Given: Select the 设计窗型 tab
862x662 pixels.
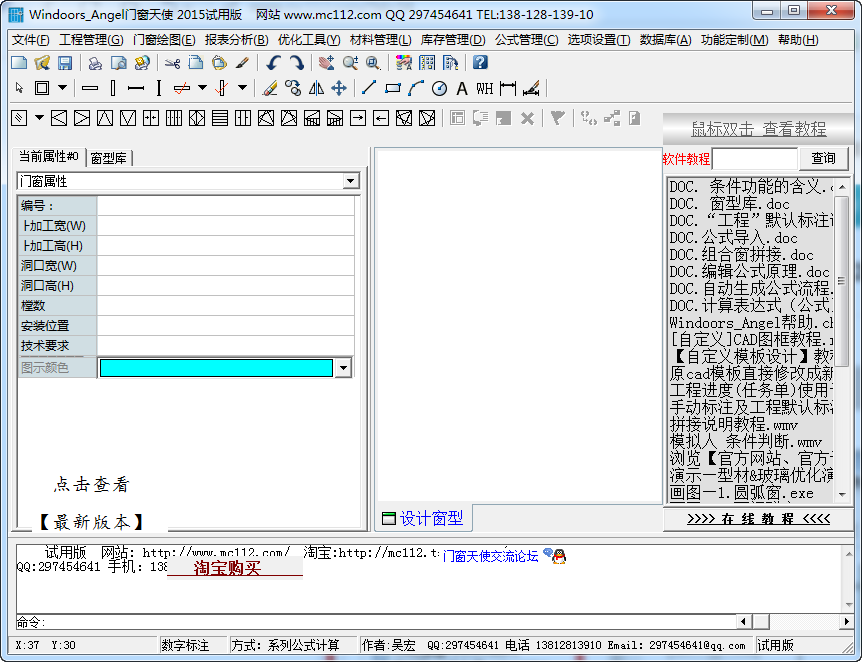Looking at the screenshot, I should pyautogui.click(x=422, y=518).
